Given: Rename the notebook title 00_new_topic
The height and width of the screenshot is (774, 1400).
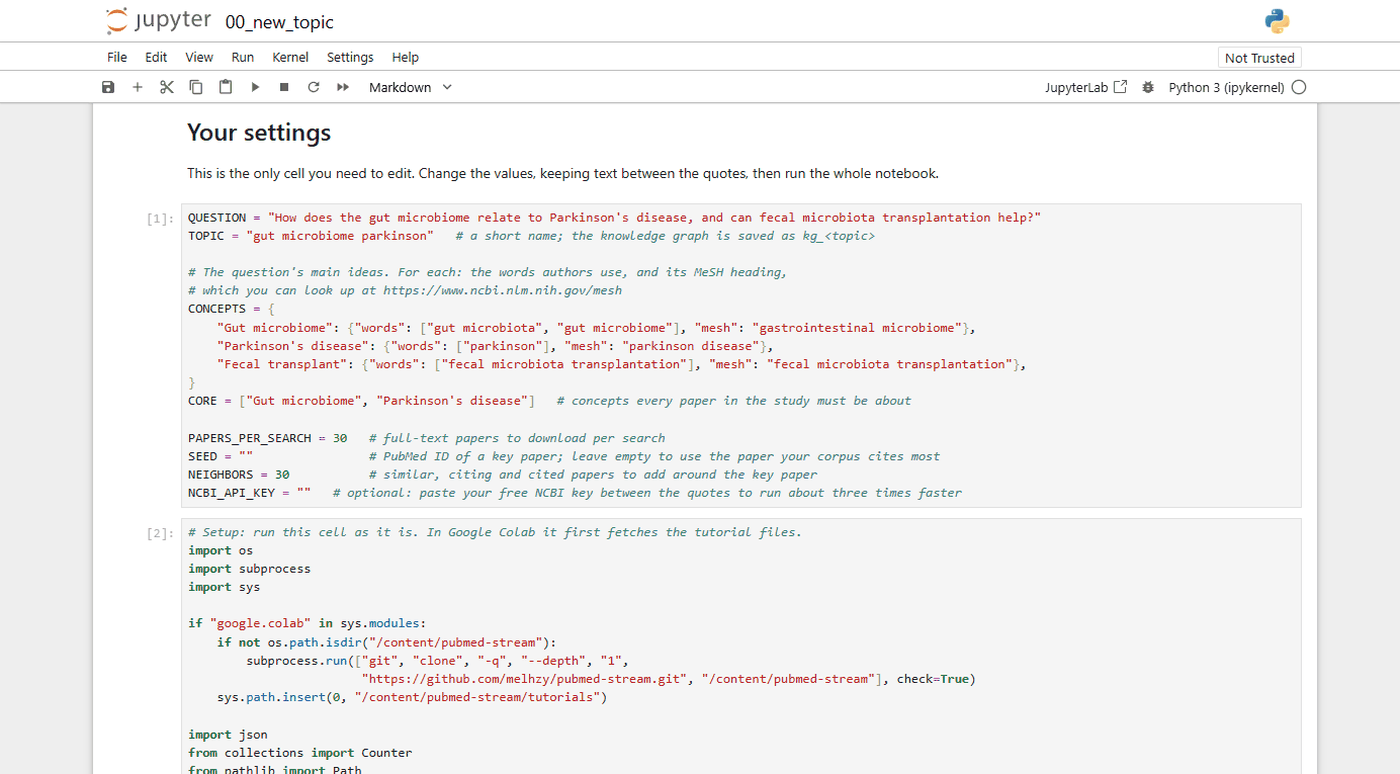Looking at the screenshot, I should 279,22.
